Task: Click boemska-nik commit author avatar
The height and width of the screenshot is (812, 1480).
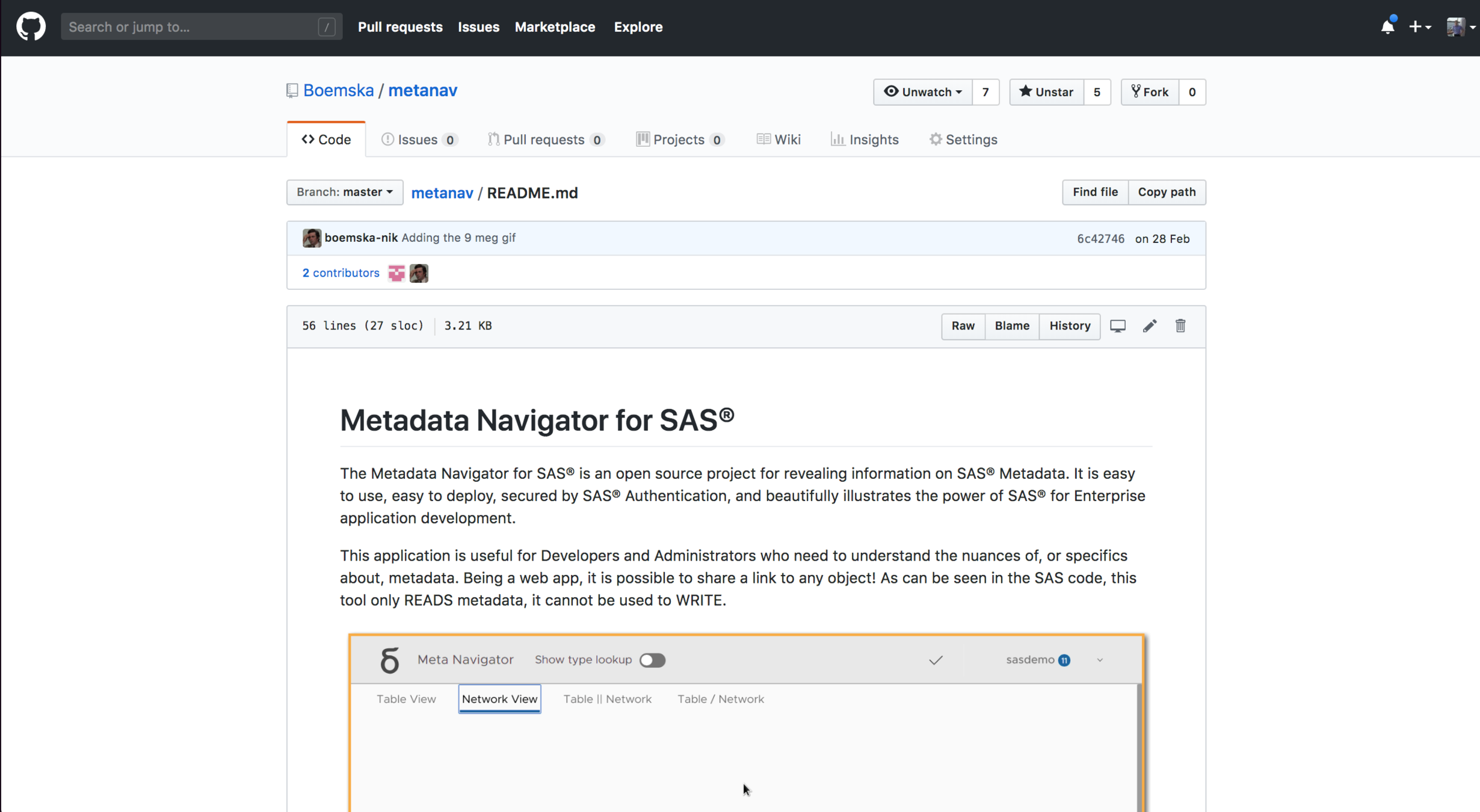Action: (312, 238)
